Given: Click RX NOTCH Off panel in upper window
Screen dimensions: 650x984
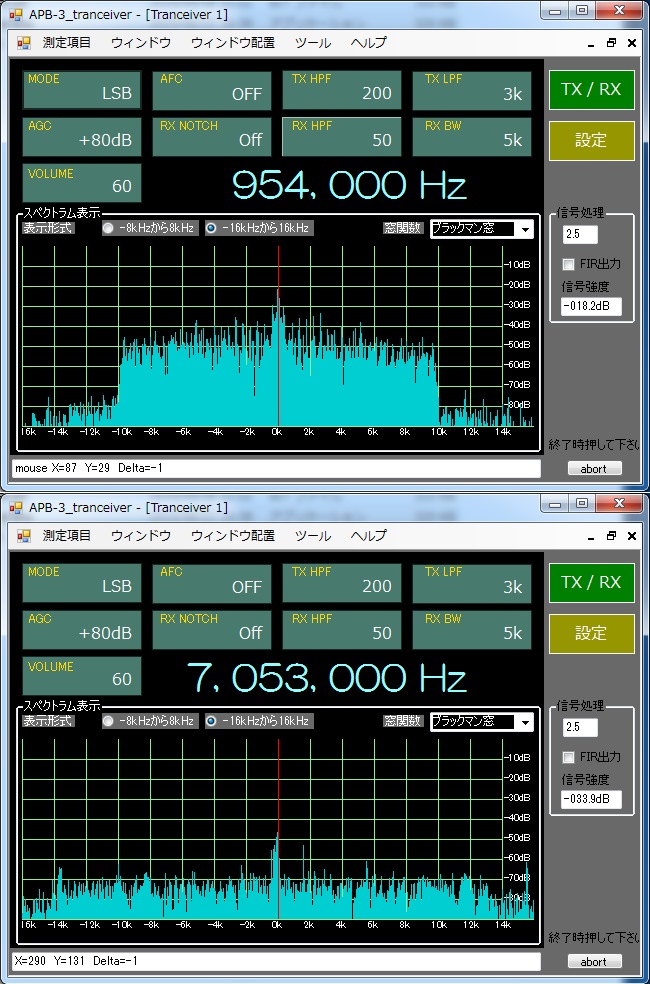Looking at the screenshot, I should [212, 137].
